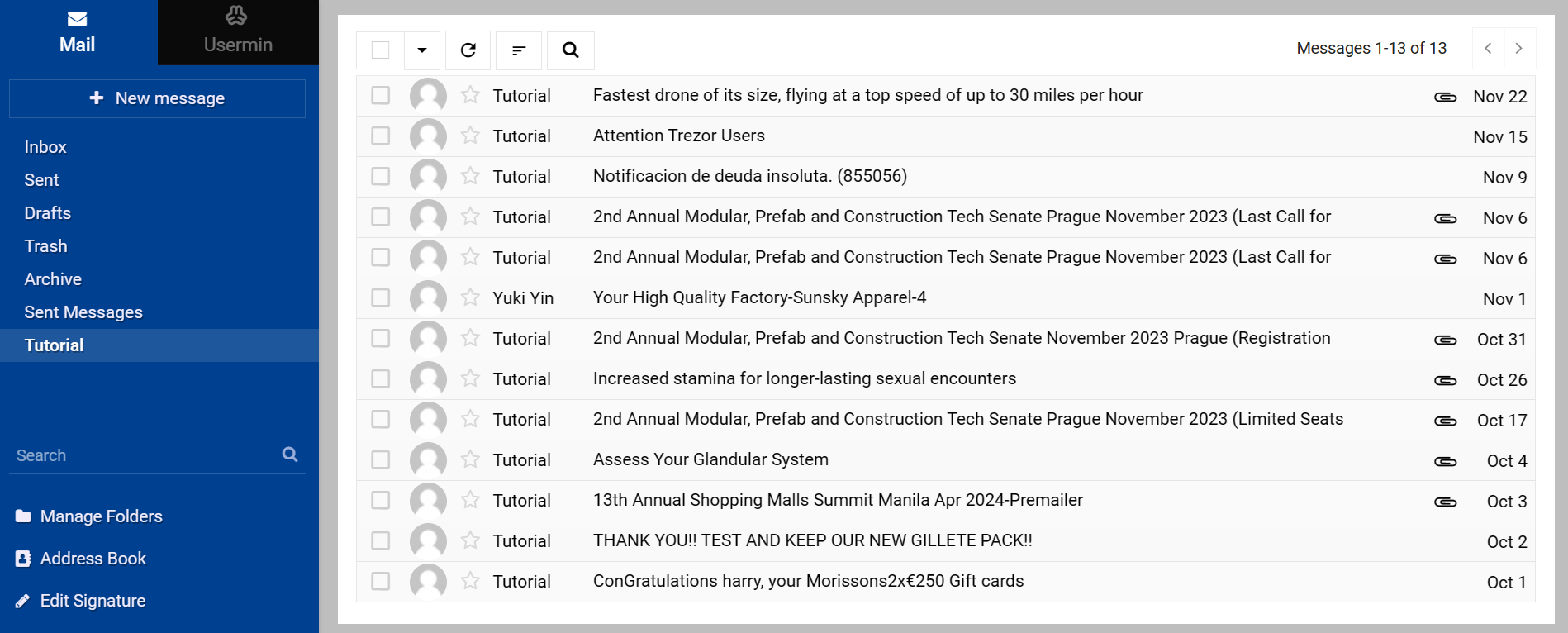Click the refresh mail list icon
Viewport: 1568px width, 633px height.
[x=468, y=50]
